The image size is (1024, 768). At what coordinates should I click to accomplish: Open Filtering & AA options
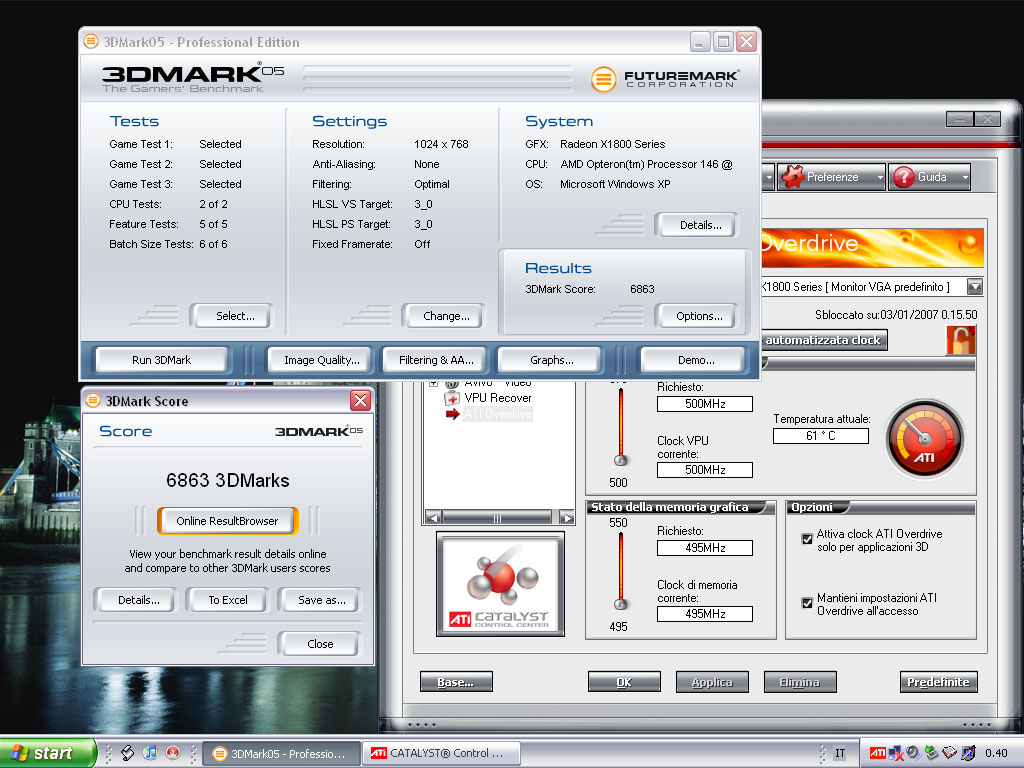click(436, 360)
